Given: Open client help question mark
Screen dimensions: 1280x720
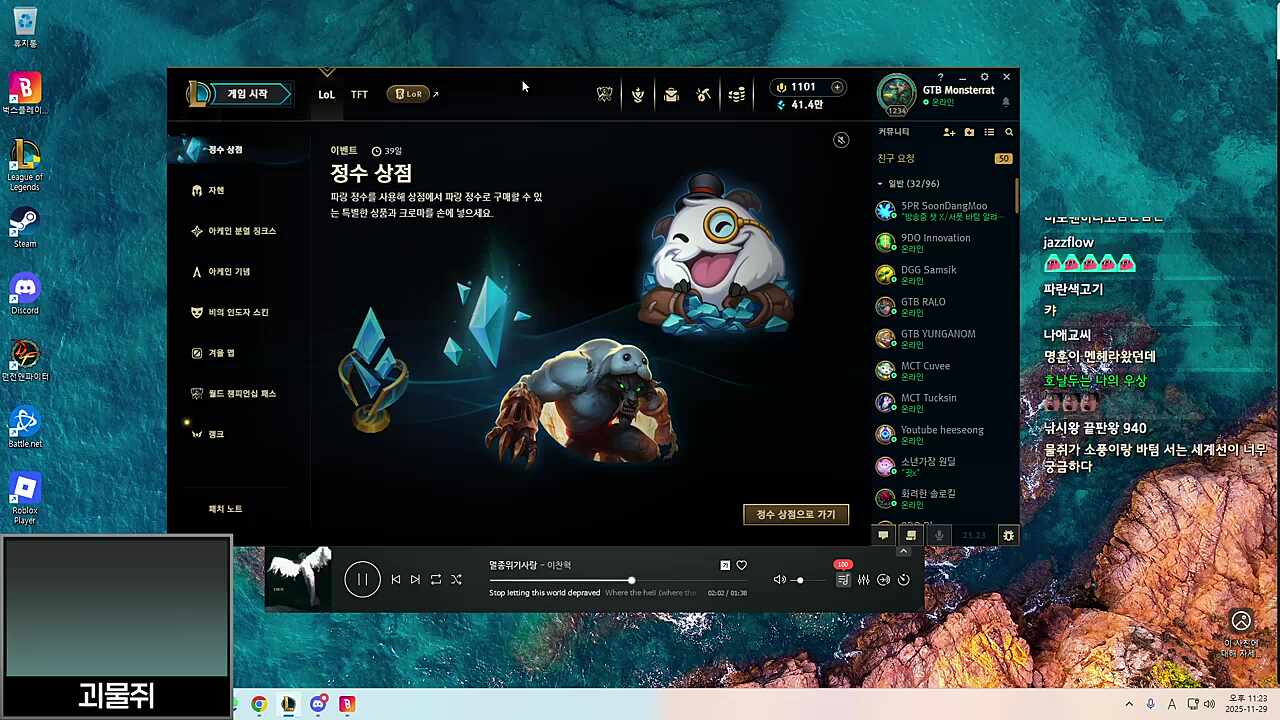Looking at the screenshot, I should (940, 77).
